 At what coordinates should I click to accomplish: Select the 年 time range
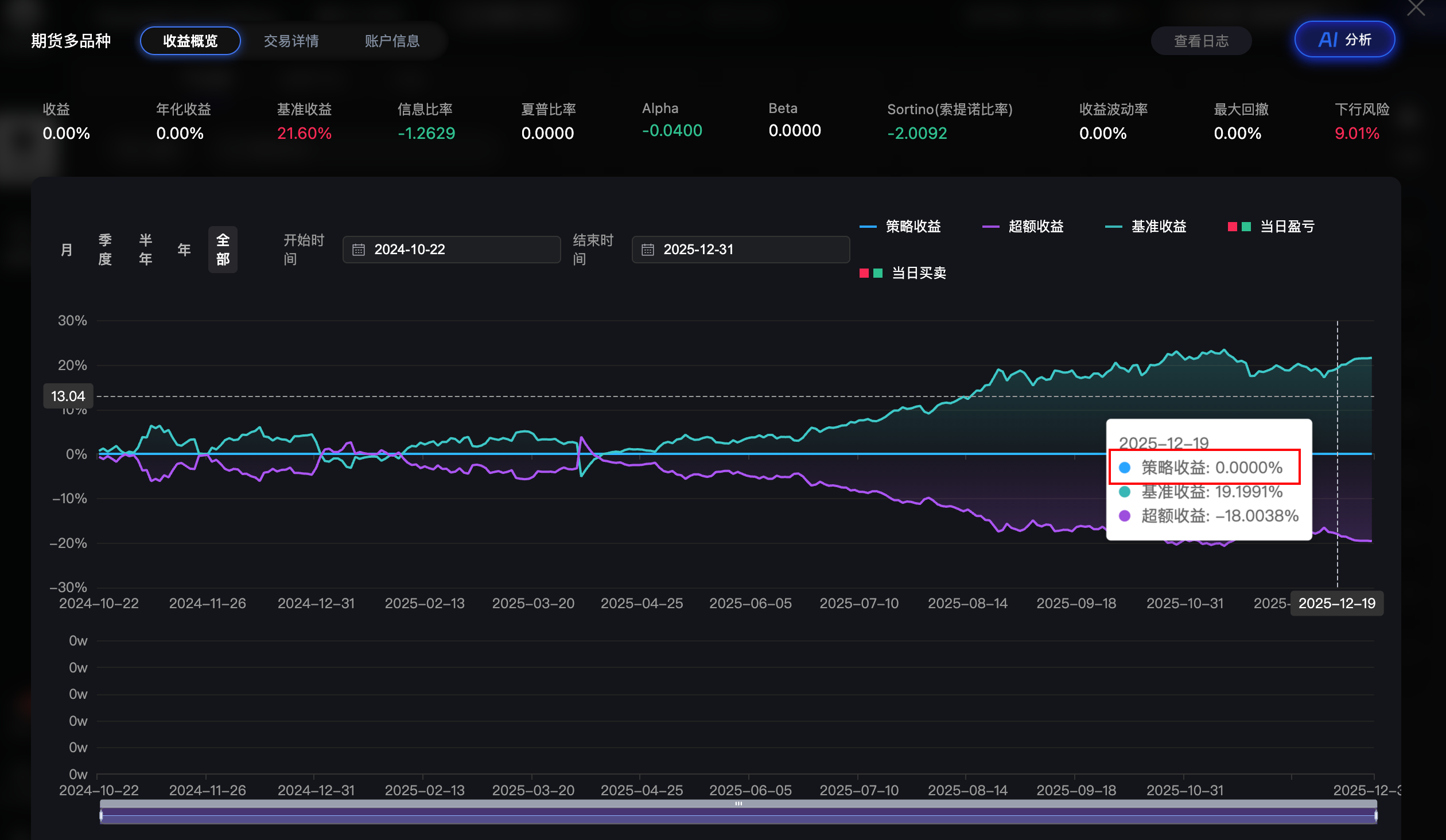click(x=184, y=250)
